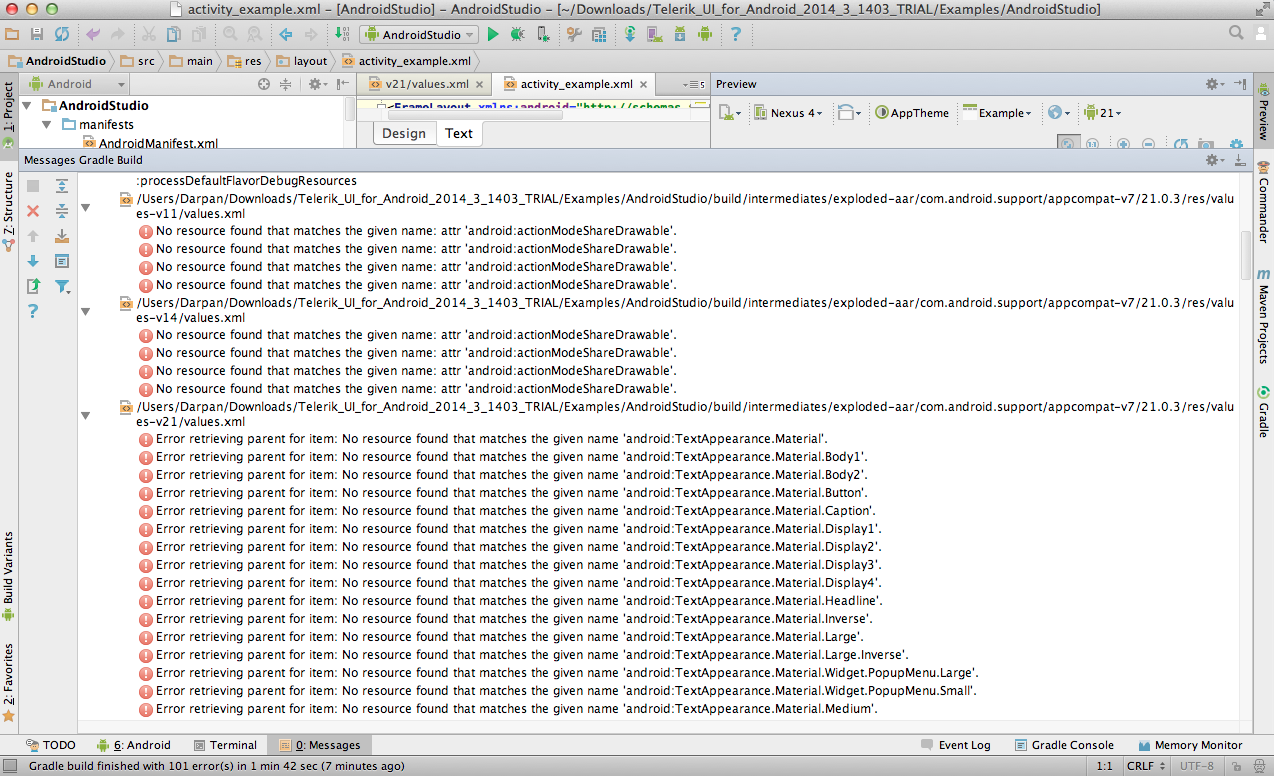Screen dimensions: 1274x776
Task: Click the filter messages funnel icon
Action: 62,286
